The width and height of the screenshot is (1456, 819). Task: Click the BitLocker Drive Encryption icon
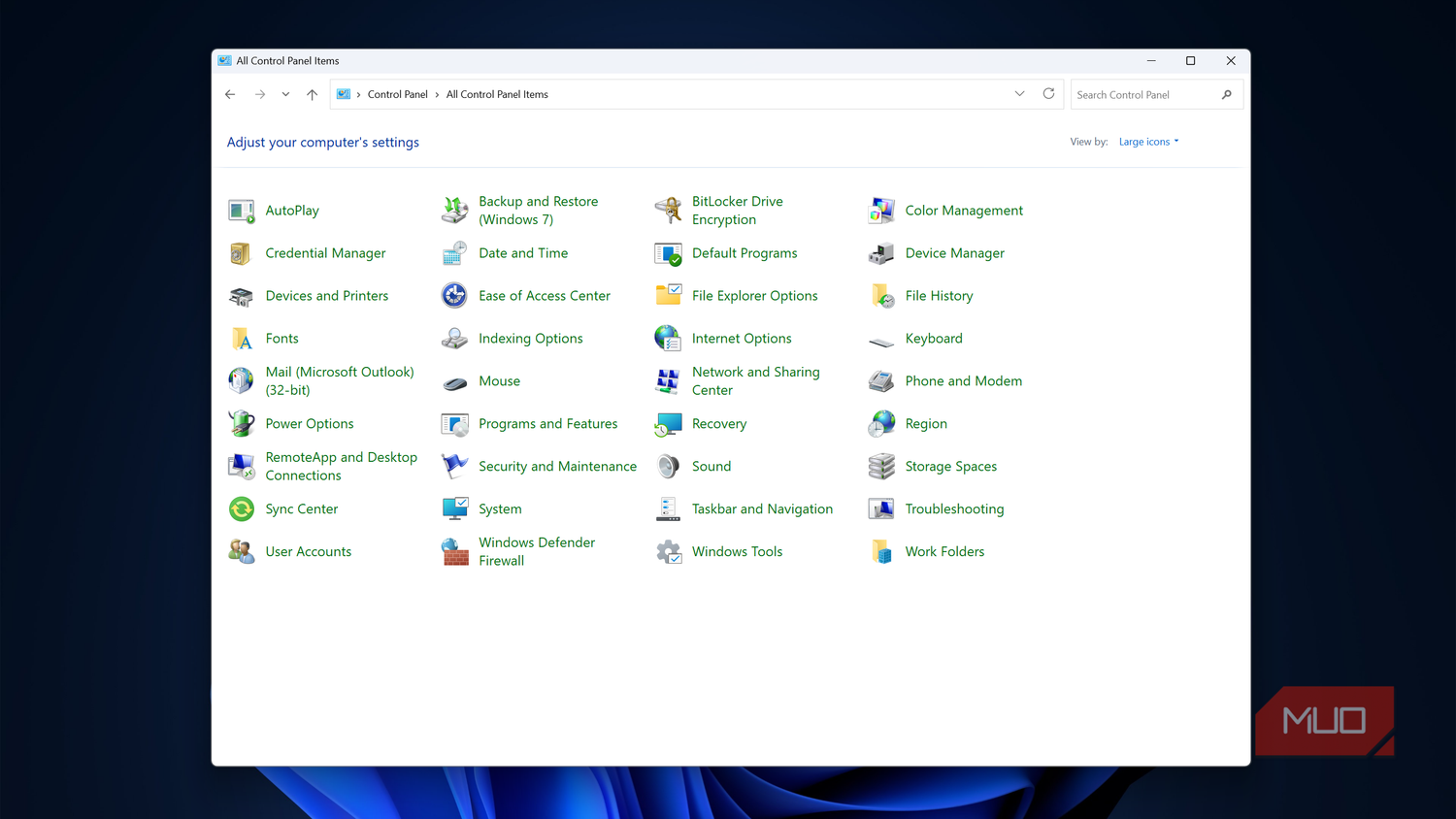pyautogui.click(x=668, y=211)
